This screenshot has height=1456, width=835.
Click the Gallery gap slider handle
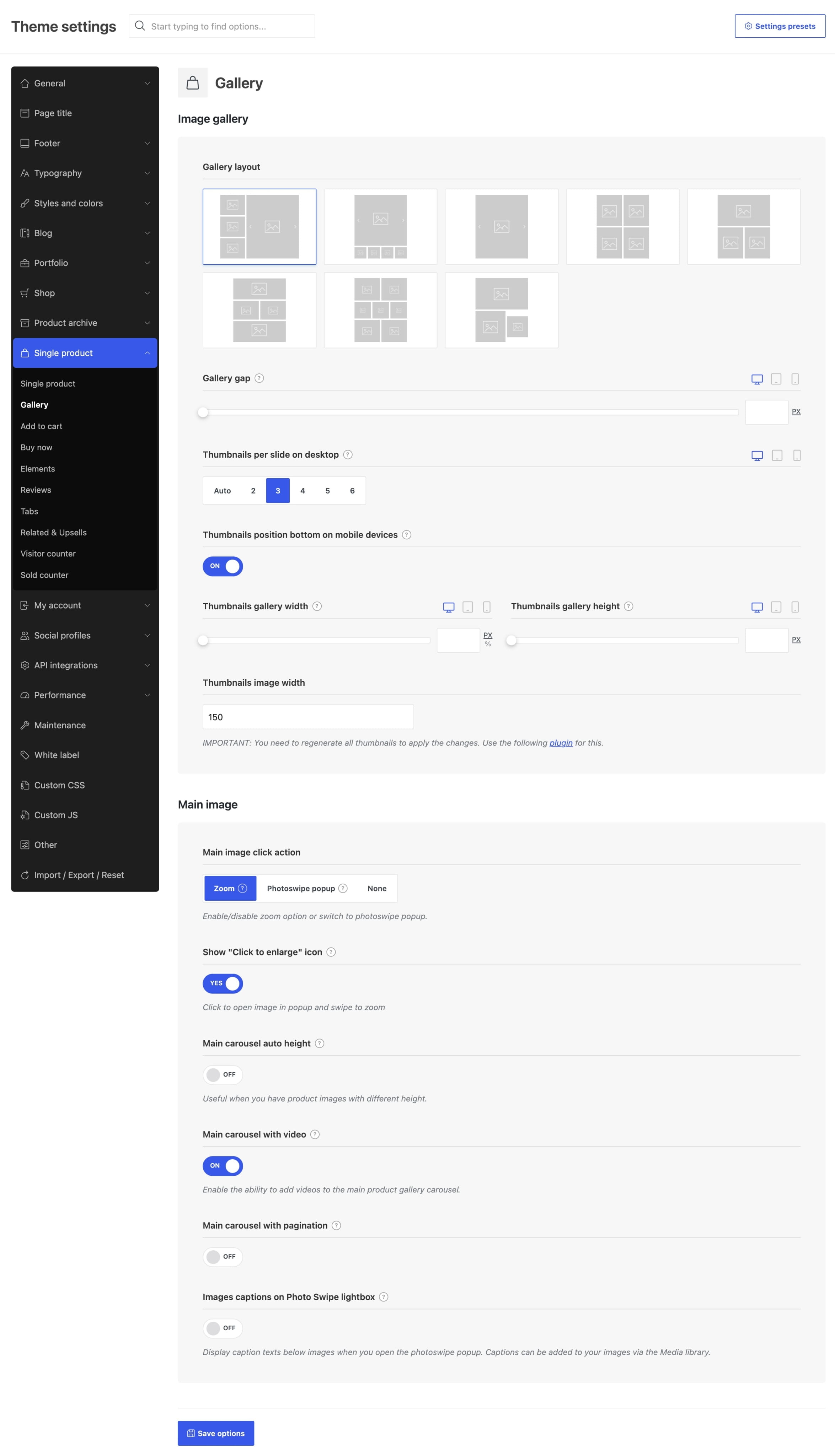[x=203, y=412]
